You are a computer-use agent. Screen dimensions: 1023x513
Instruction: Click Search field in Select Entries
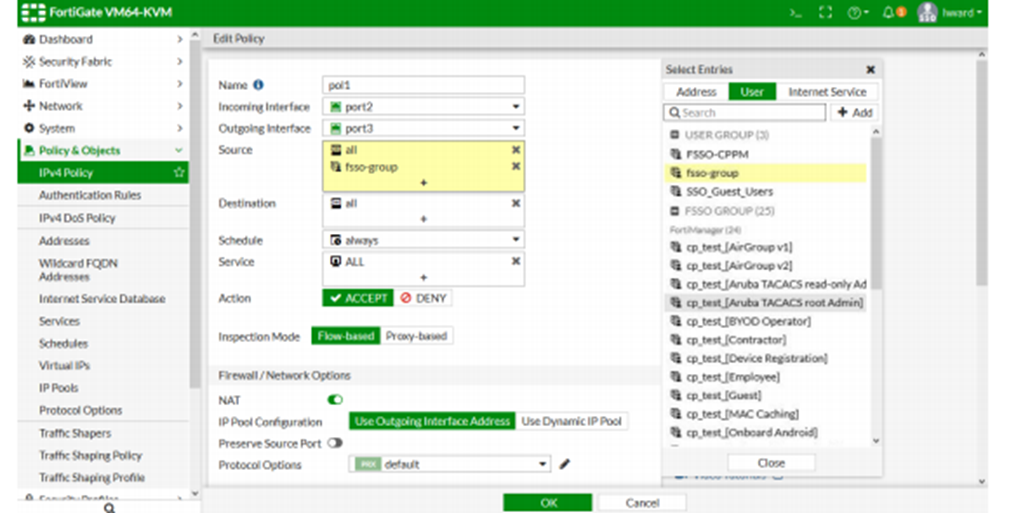pyautogui.click(x=744, y=112)
